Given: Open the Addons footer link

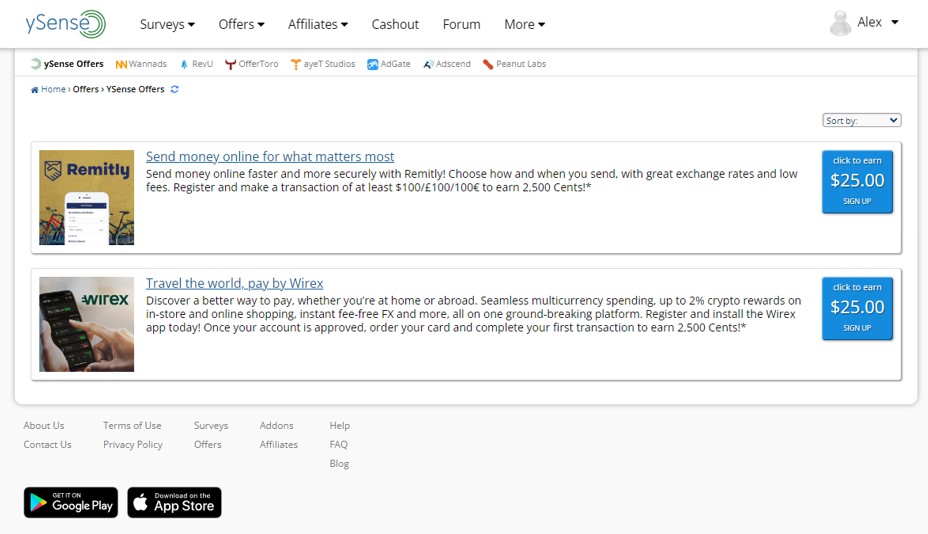Looking at the screenshot, I should pos(276,426).
